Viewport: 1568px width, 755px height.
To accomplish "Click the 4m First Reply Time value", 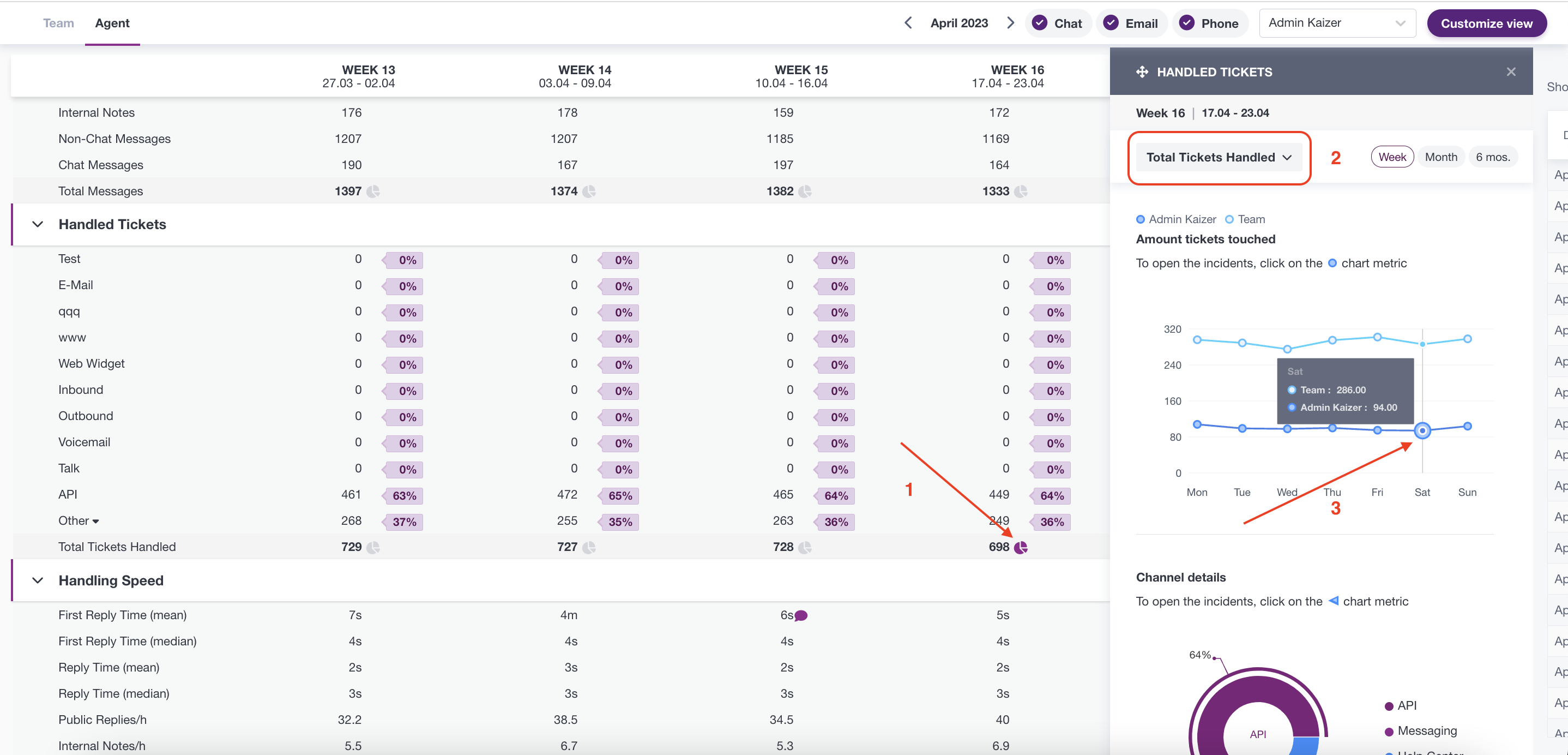I will pyautogui.click(x=569, y=615).
